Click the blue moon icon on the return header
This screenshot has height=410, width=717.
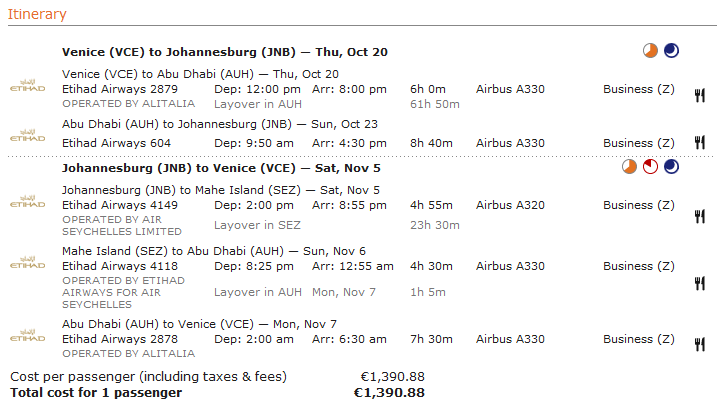pyautogui.click(x=670, y=167)
